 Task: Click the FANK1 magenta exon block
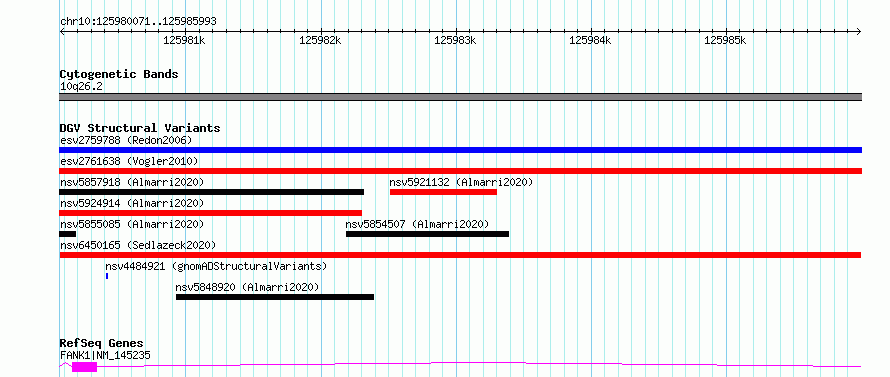(85, 367)
